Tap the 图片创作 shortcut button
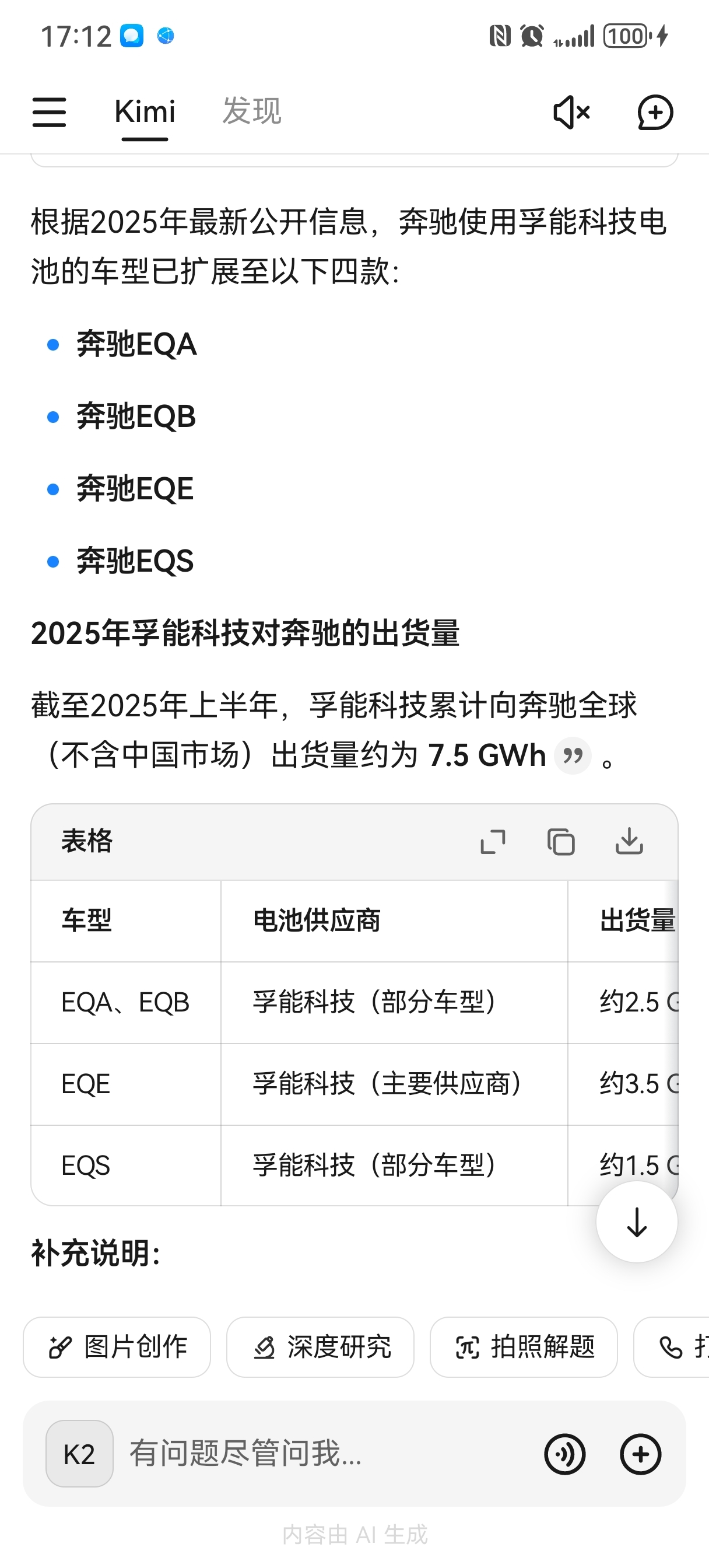 pos(117,1347)
